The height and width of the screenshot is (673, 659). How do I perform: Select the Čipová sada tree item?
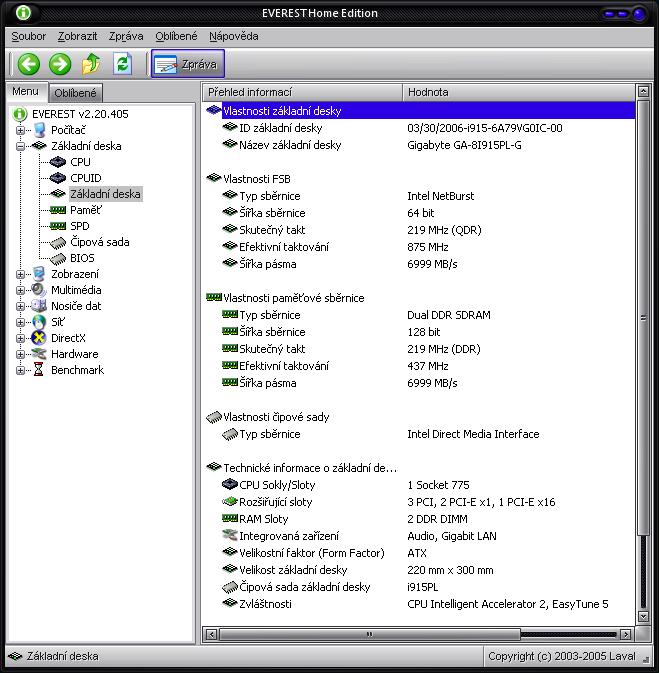99,242
